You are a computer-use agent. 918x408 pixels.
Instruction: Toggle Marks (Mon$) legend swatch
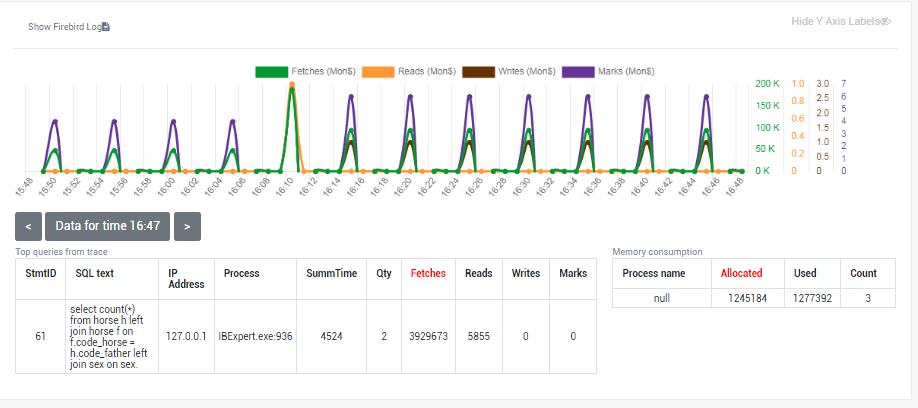pyautogui.click(x=578, y=71)
